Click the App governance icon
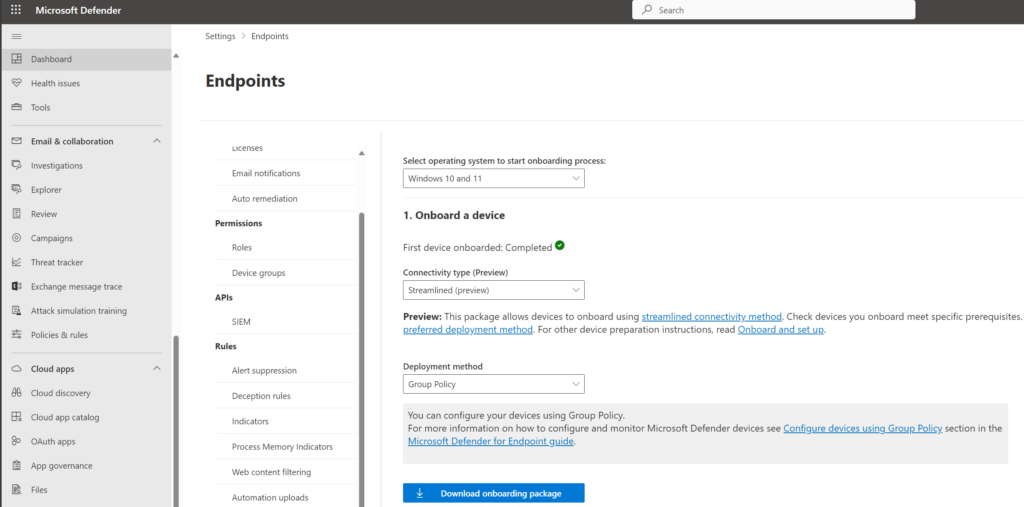The height and width of the screenshot is (507, 1024). 17,465
